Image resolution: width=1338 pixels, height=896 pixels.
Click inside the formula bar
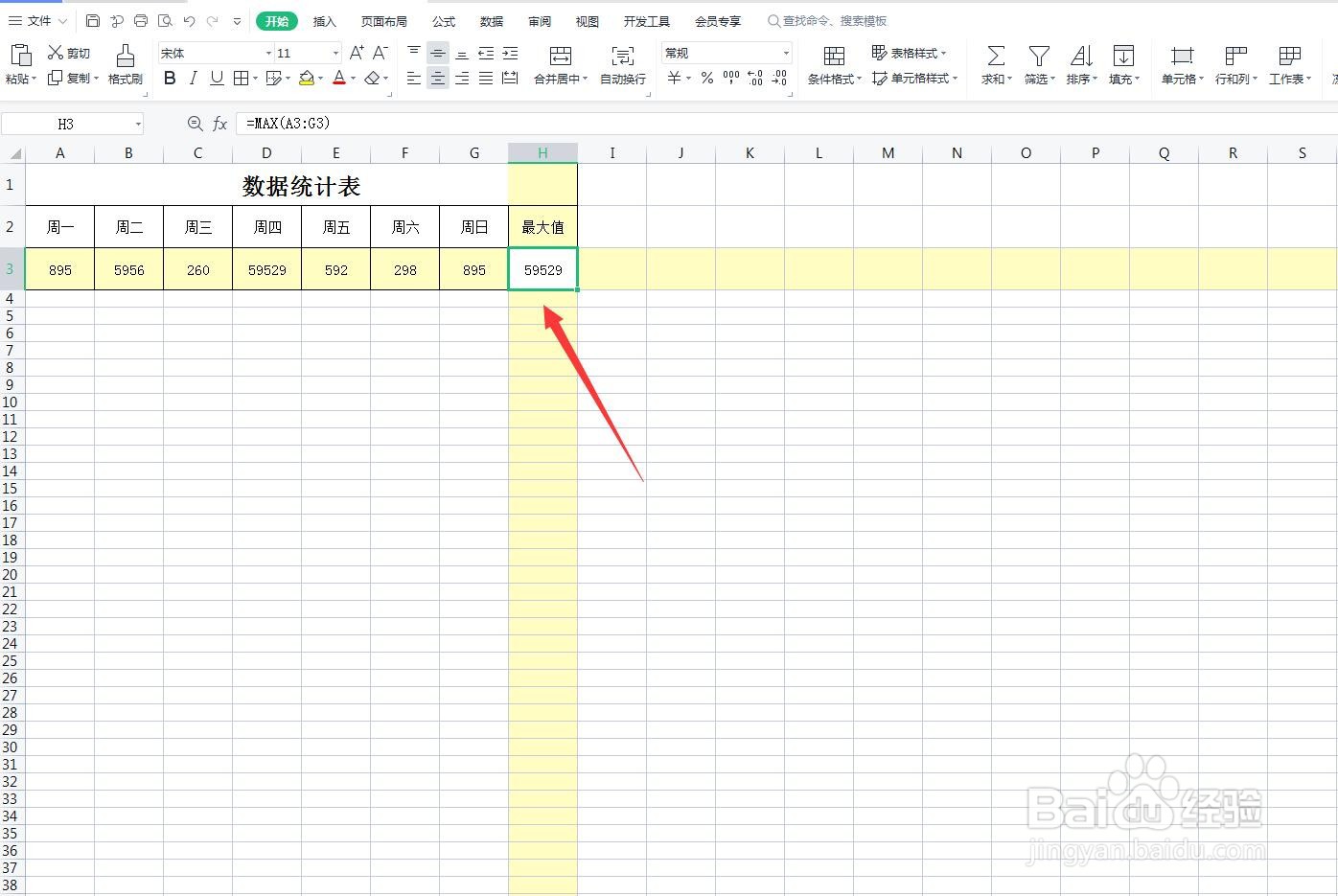(383, 123)
